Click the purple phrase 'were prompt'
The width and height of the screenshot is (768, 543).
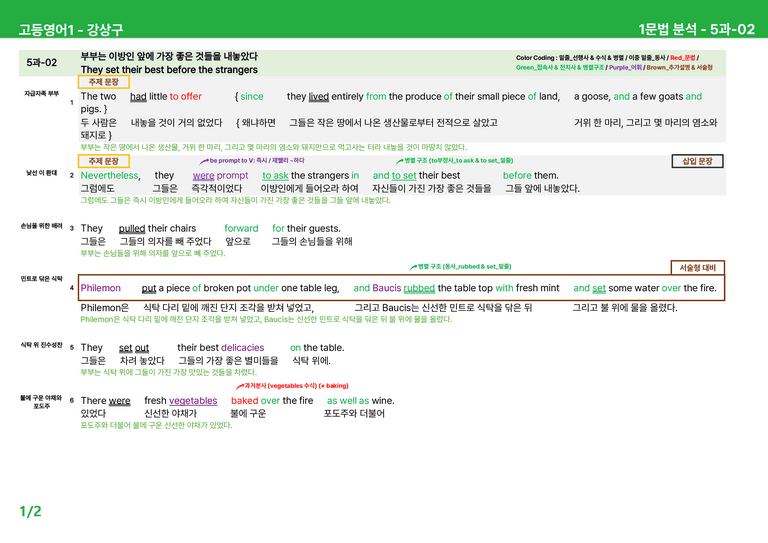coord(220,175)
